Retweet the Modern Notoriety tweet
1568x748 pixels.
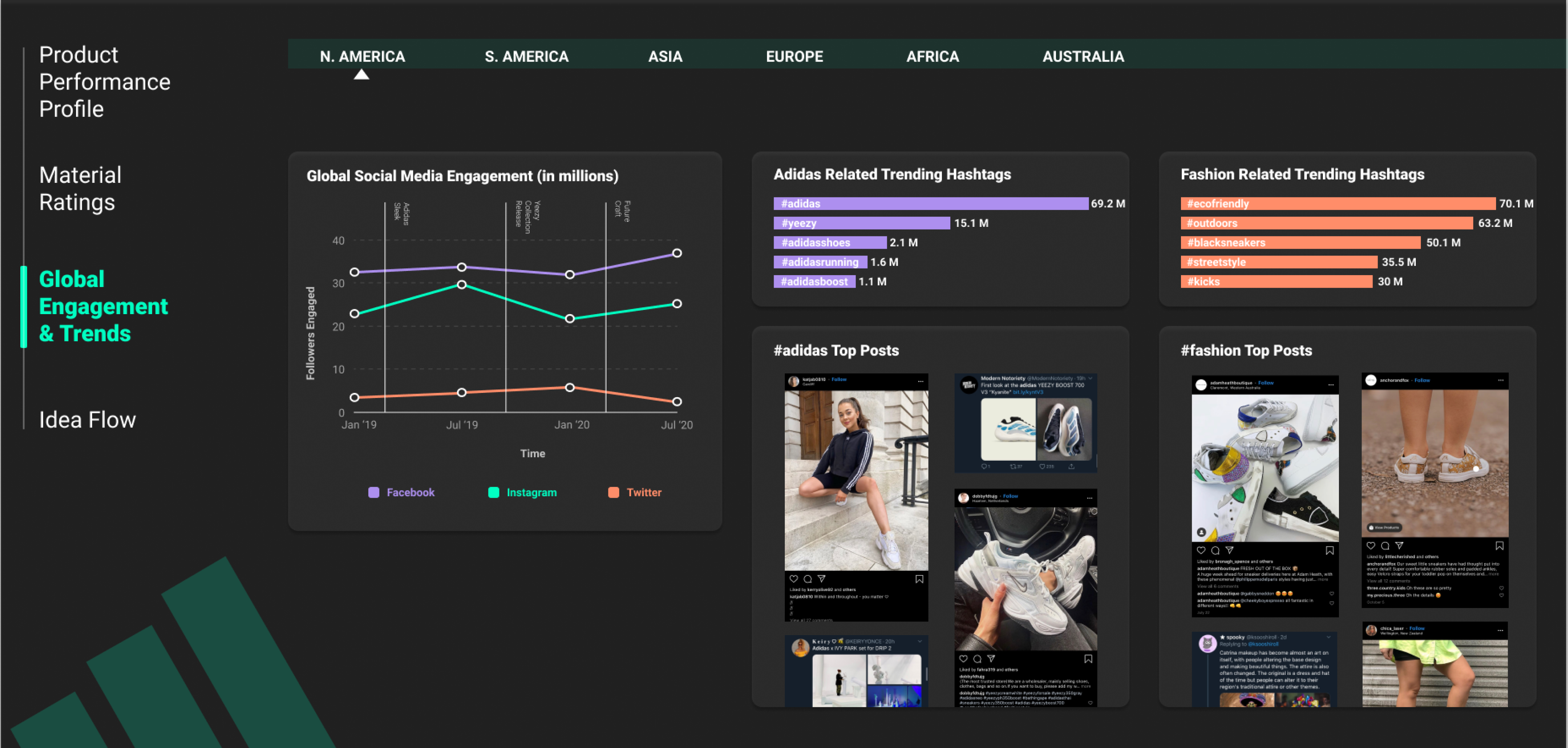click(1016, 466)
